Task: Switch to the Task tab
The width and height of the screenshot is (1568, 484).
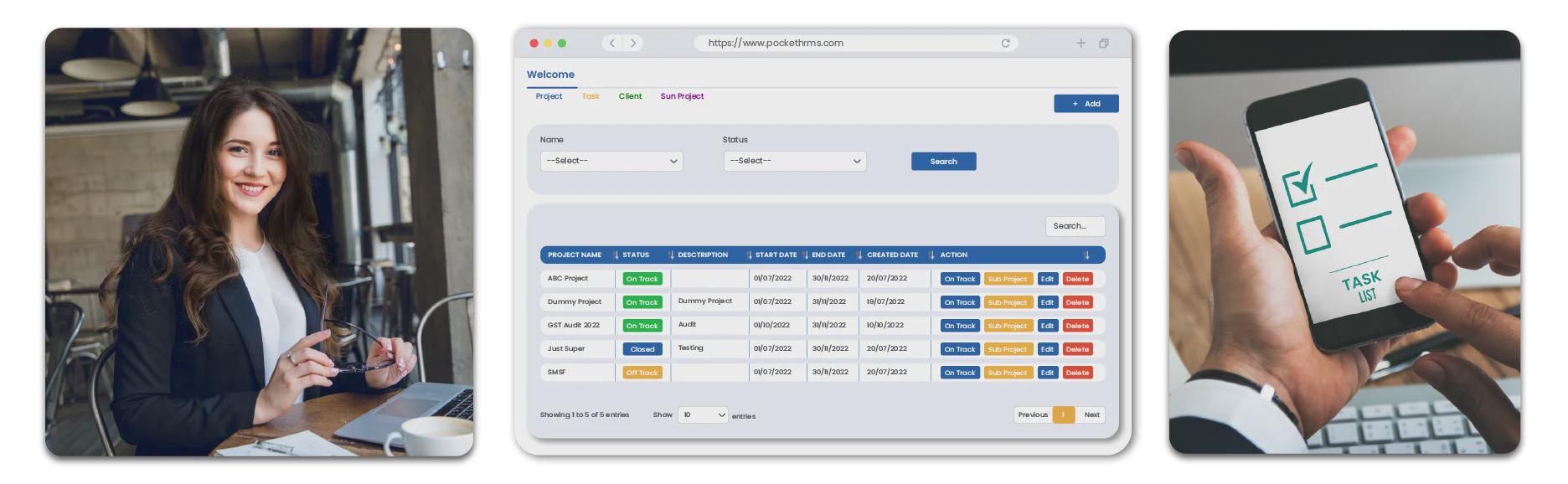Action: pyautogui.click(x=591, y=96)
